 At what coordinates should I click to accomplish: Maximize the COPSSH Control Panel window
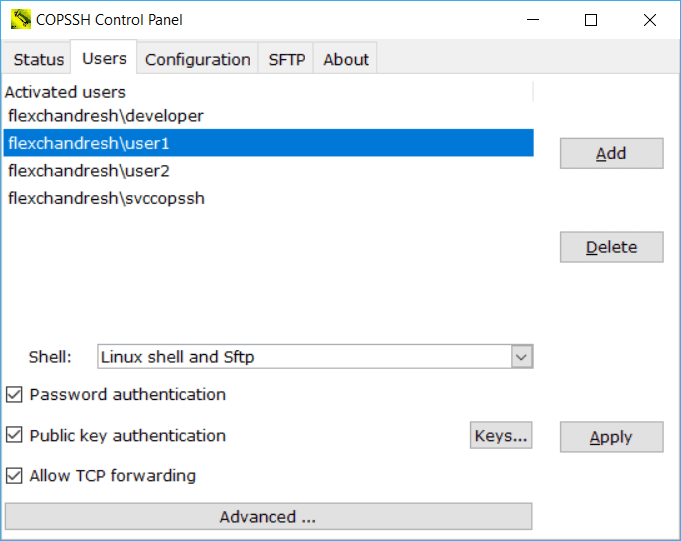click(591, 20)
